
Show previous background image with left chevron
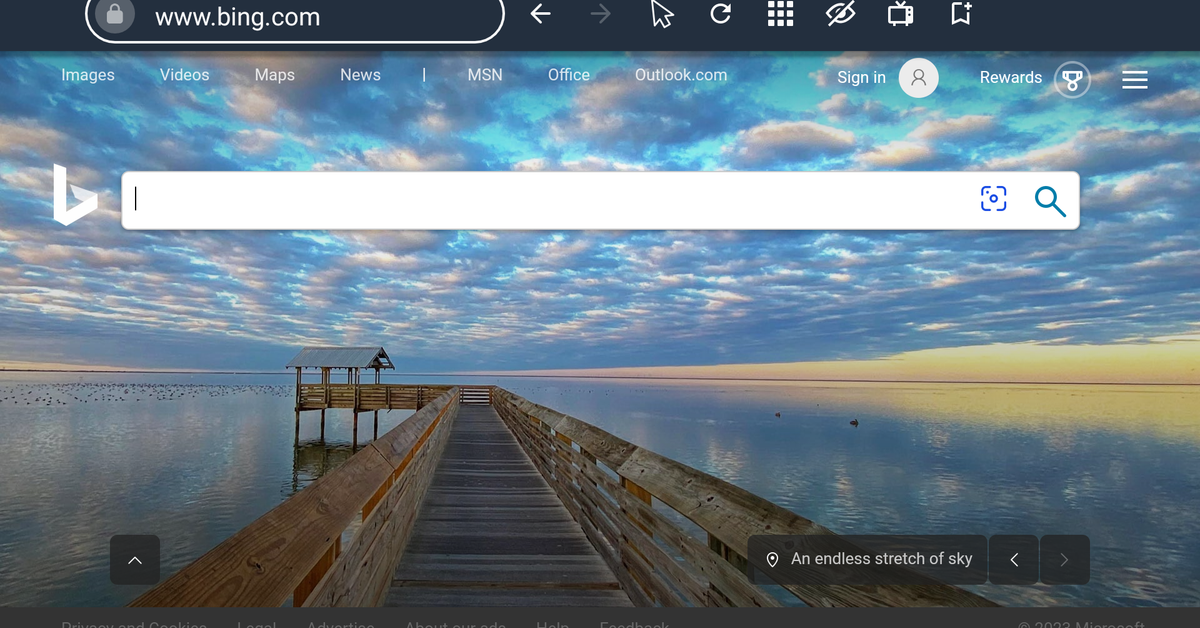tap(1014, 560)
